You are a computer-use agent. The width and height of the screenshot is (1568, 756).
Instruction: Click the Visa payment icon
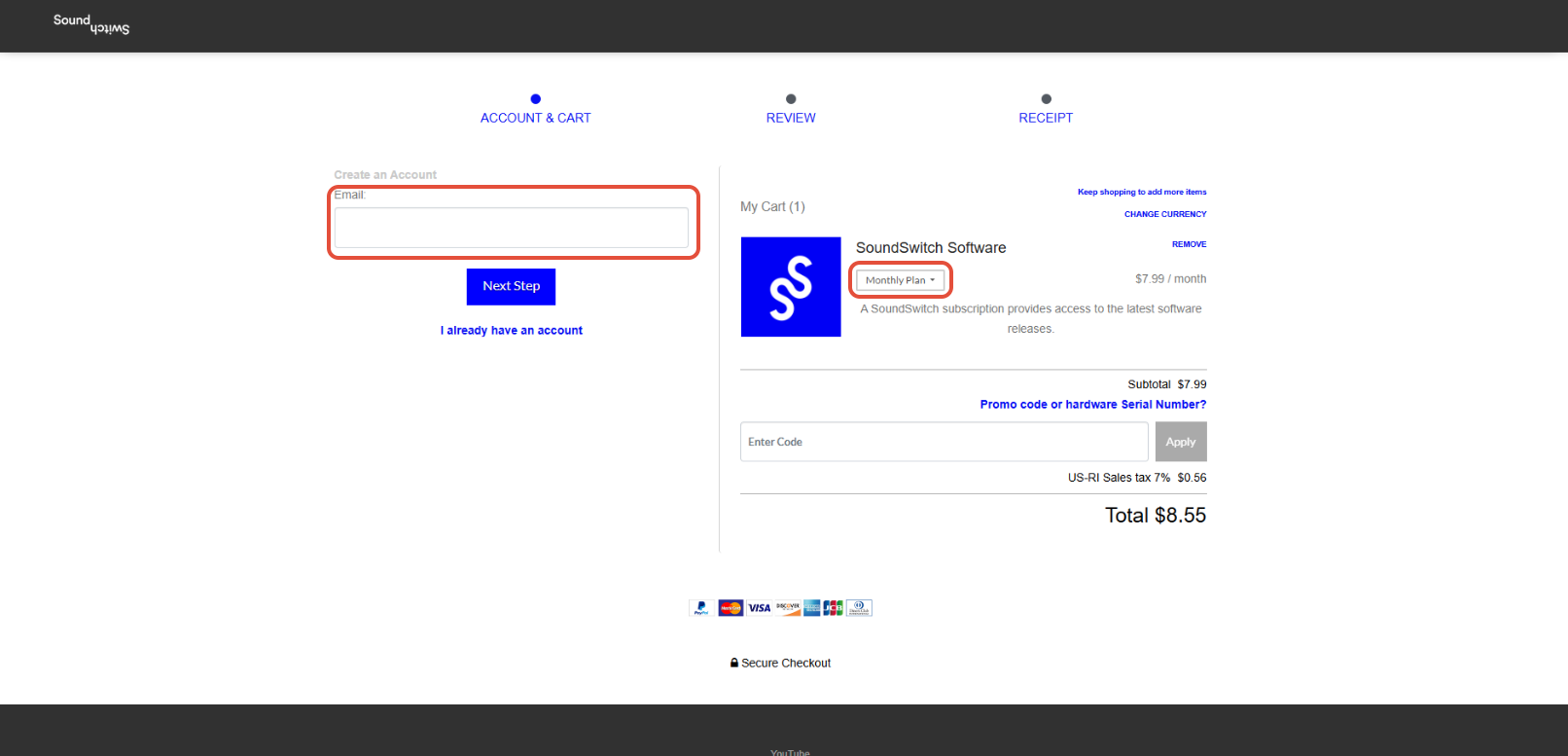click(760, 608)
